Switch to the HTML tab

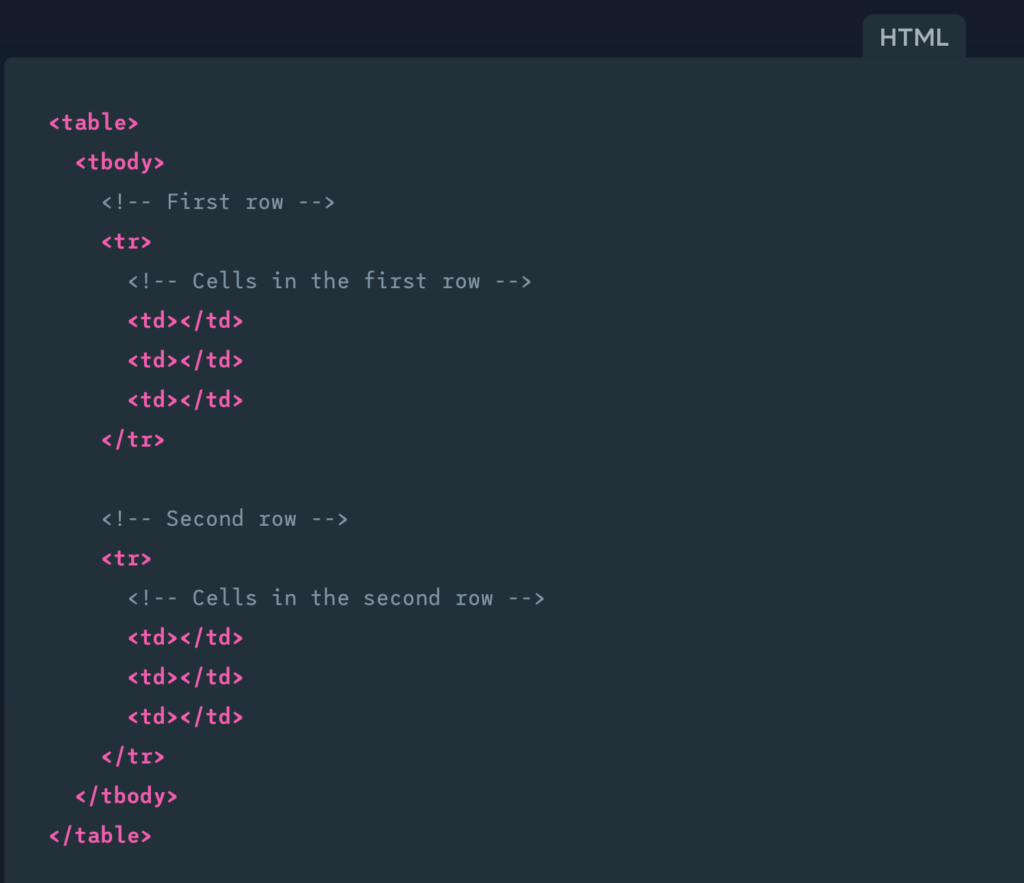[x=913, y=38]
